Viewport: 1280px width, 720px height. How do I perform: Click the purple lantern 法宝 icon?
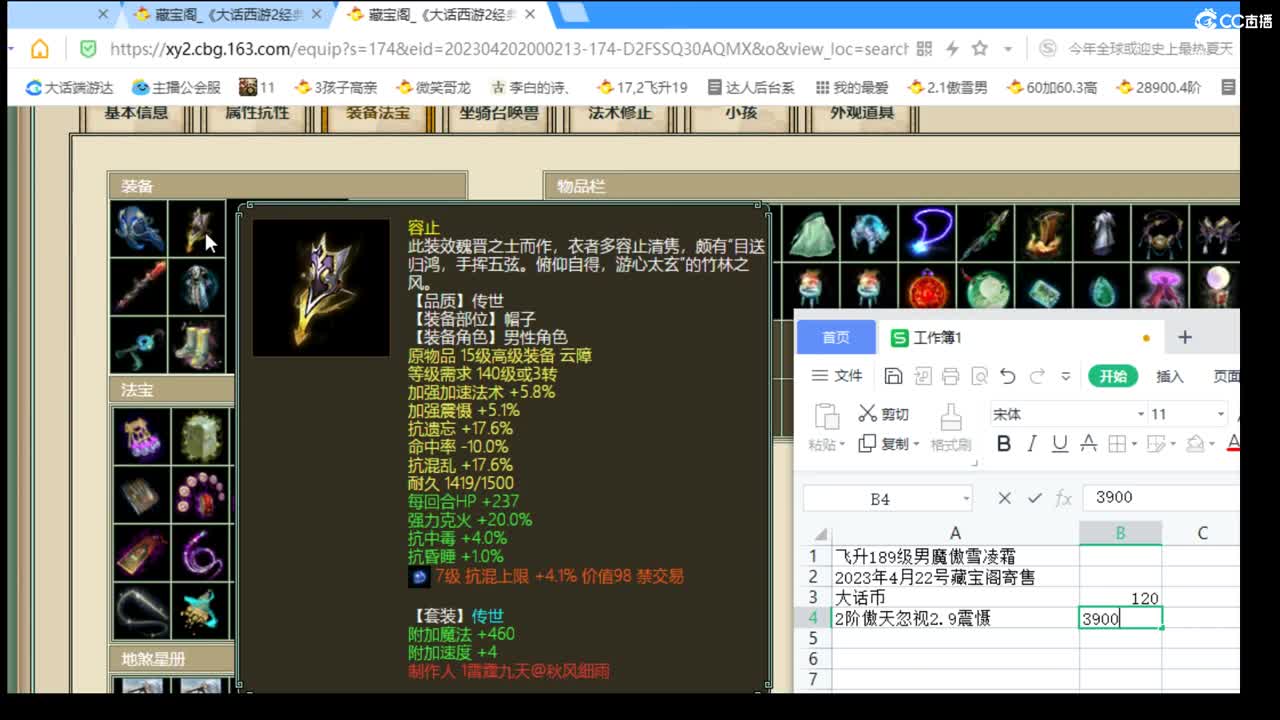click(x=141, y=435)
